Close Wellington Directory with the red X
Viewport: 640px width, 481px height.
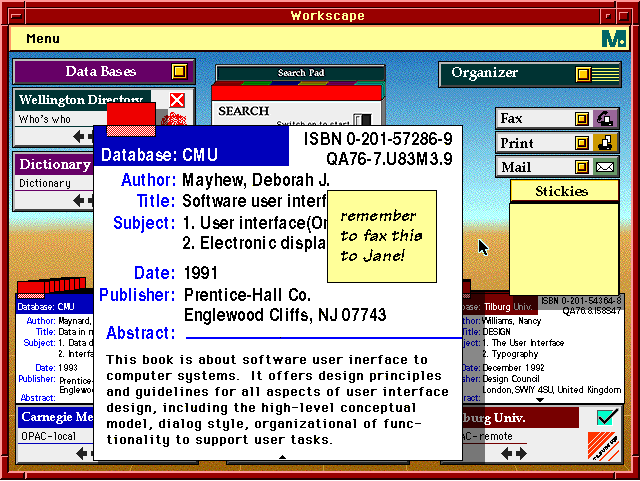coord(177,100)
